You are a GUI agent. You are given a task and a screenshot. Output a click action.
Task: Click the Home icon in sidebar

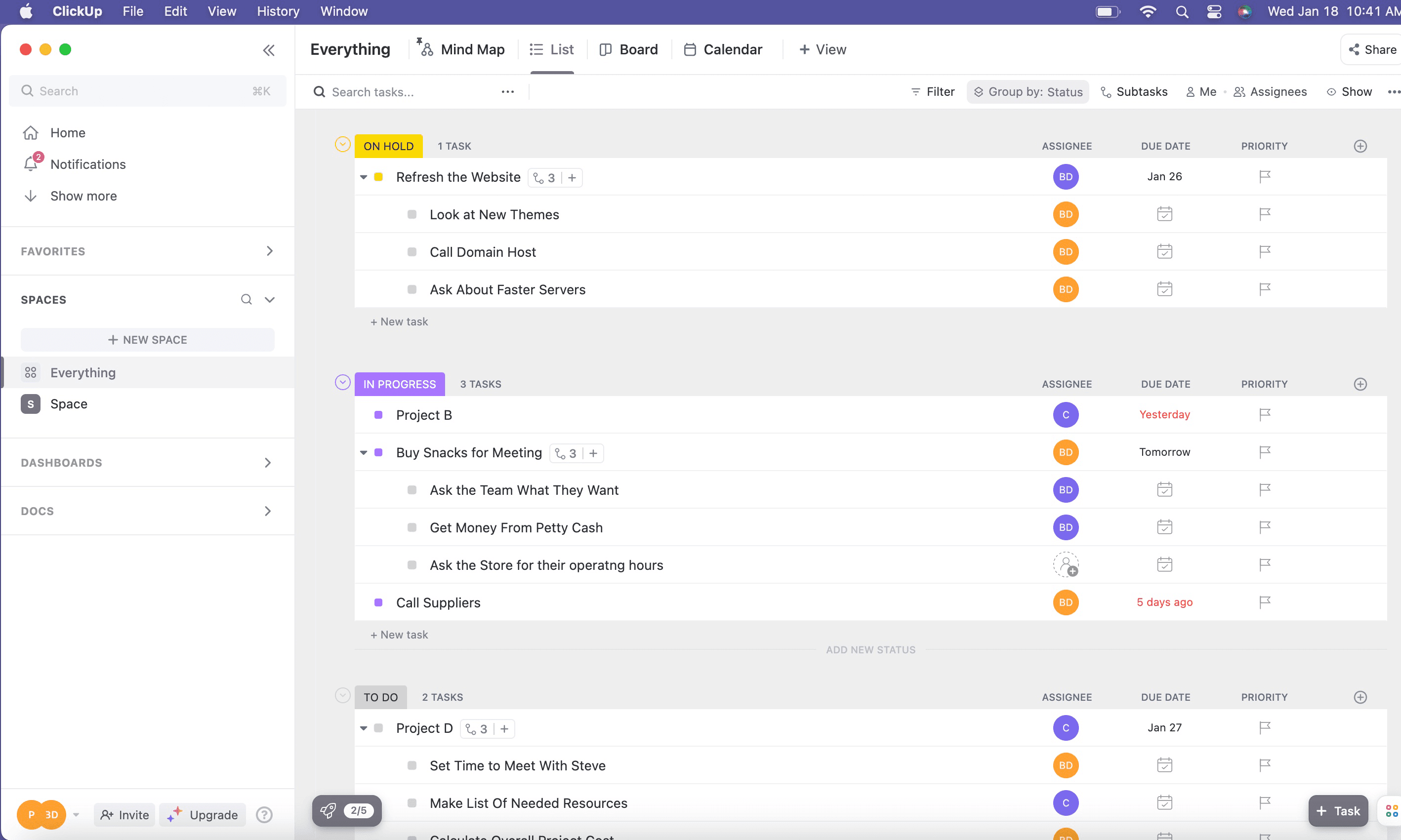point(31,132)
